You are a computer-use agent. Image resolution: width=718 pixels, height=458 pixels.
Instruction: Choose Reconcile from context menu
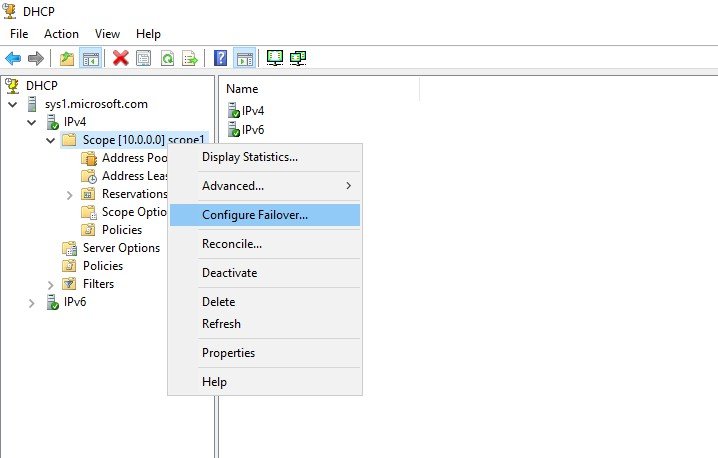tap(265, 244)
